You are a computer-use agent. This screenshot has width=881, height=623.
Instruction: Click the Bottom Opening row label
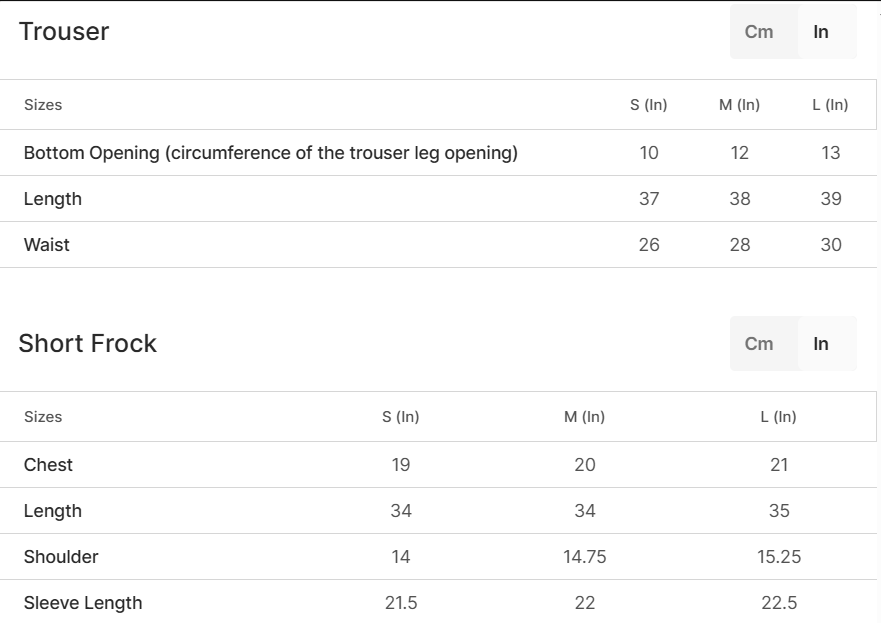click(271, 153)
